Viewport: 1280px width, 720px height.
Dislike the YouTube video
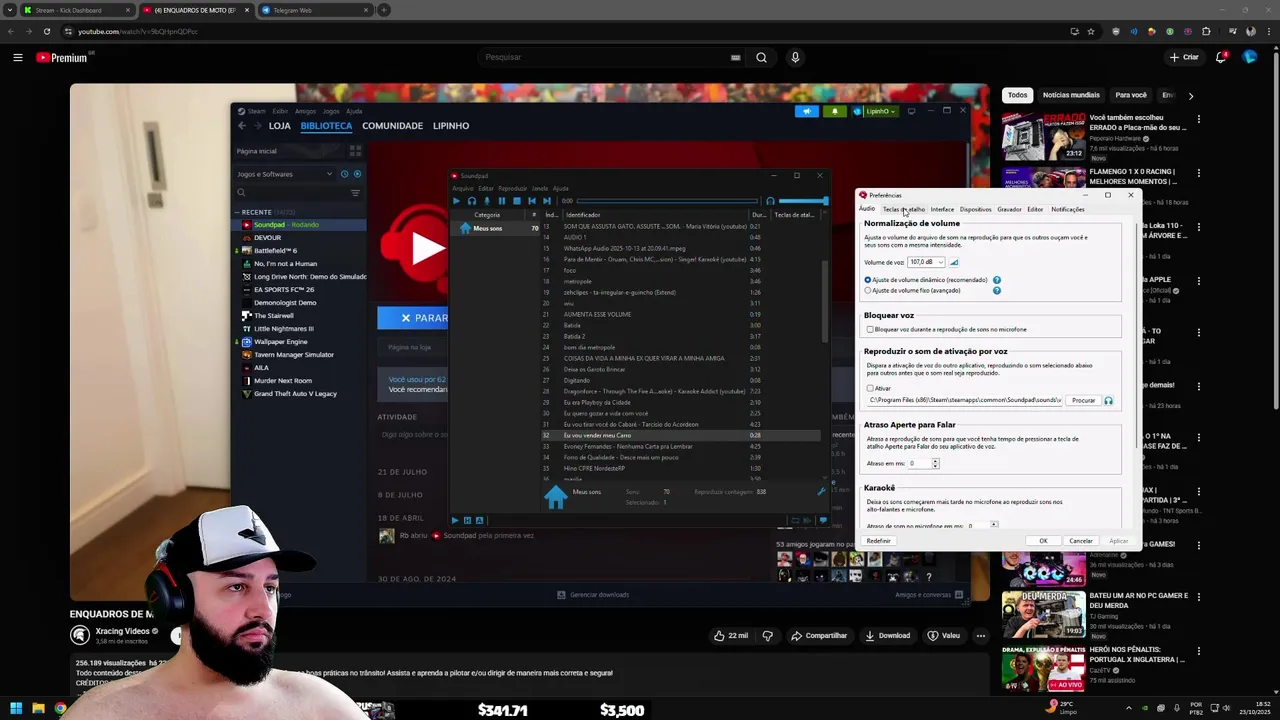pos(768,635)
